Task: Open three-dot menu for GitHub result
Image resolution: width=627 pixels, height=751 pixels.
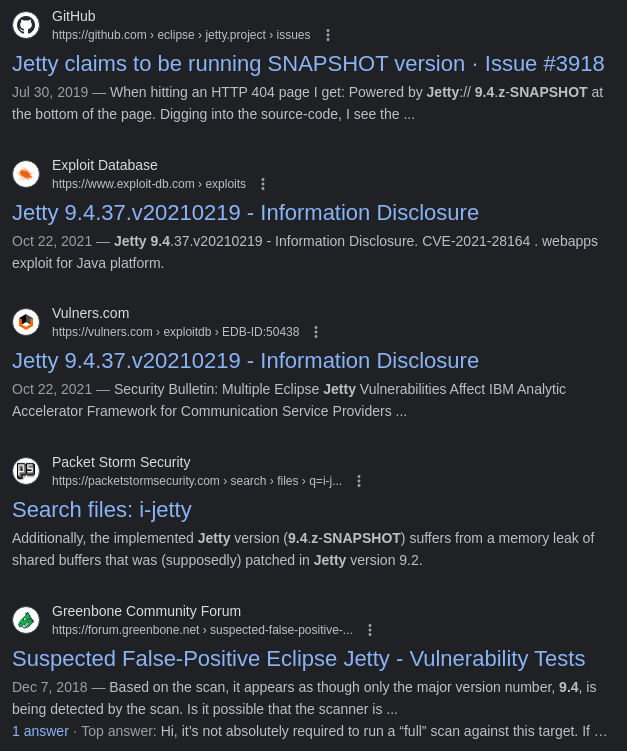Action: pos(328,35)
